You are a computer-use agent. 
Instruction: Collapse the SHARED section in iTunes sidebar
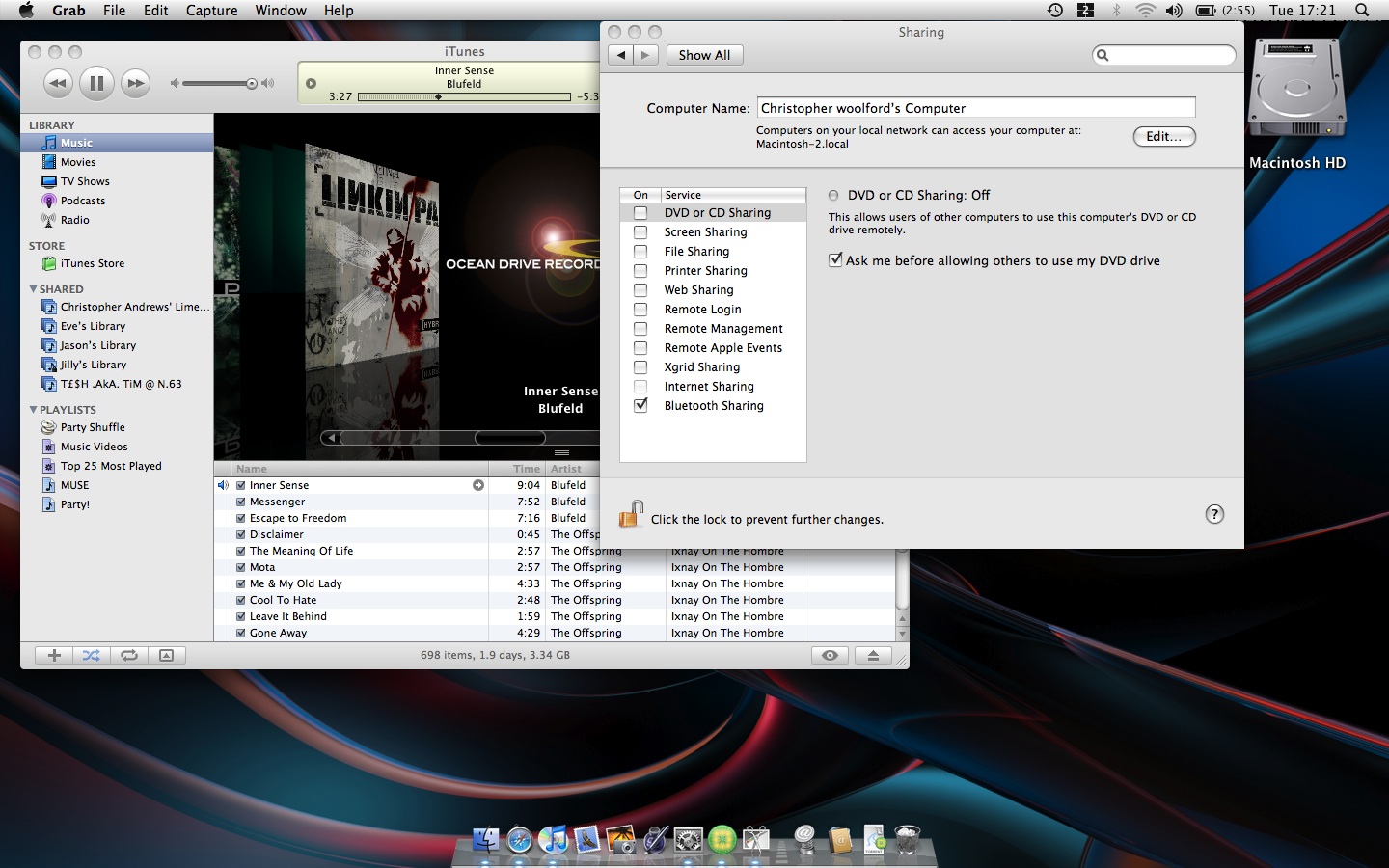coord(33,289)
